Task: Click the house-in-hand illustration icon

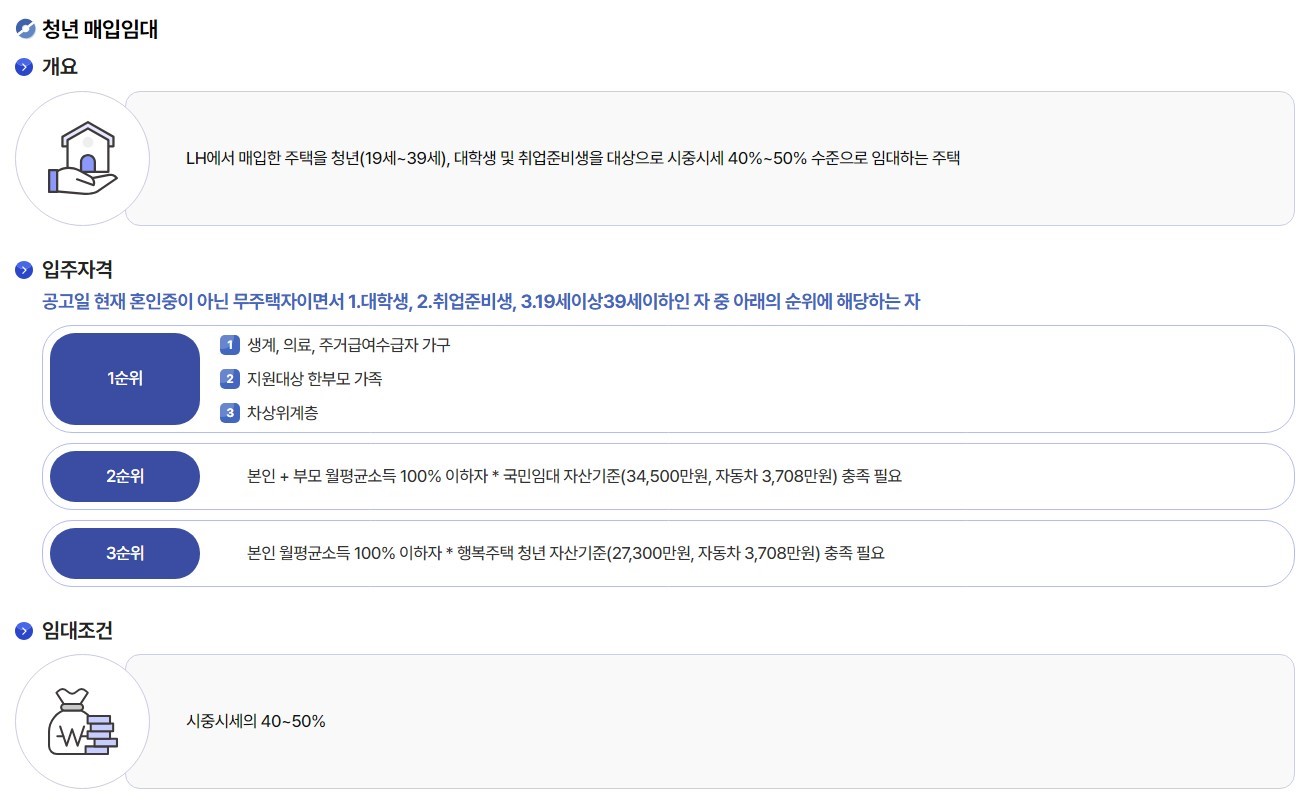Action: click(82, 158)
